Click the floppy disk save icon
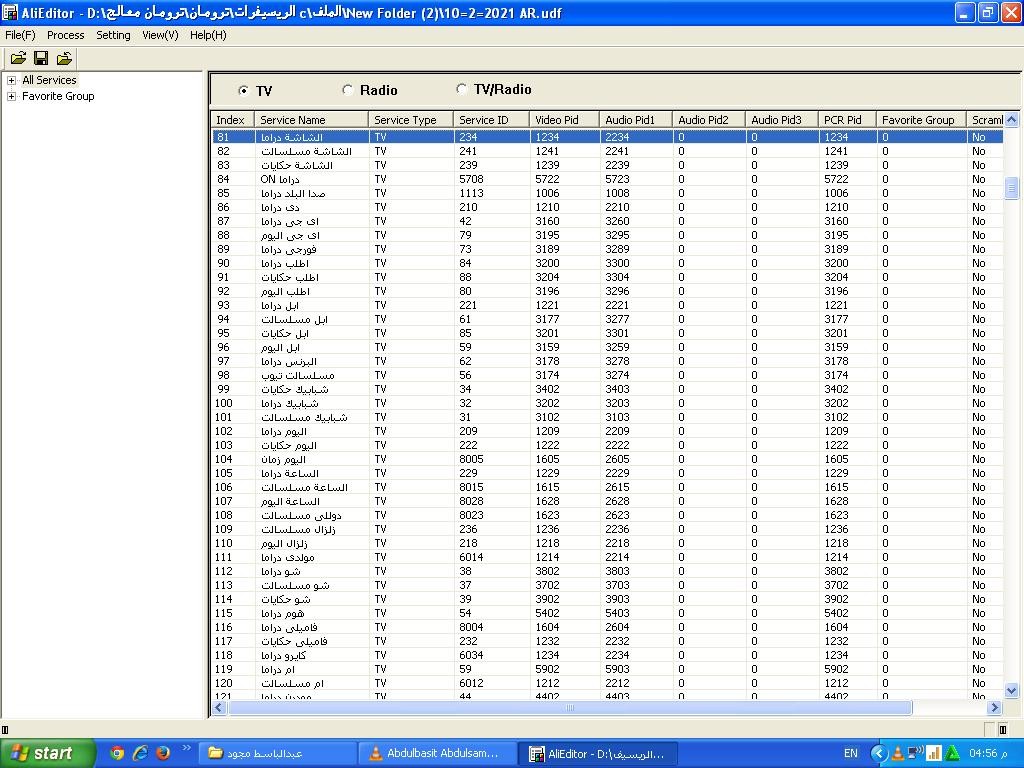Image resolution: width=1024 pixels, height=768 pixels. pos(41,59)
